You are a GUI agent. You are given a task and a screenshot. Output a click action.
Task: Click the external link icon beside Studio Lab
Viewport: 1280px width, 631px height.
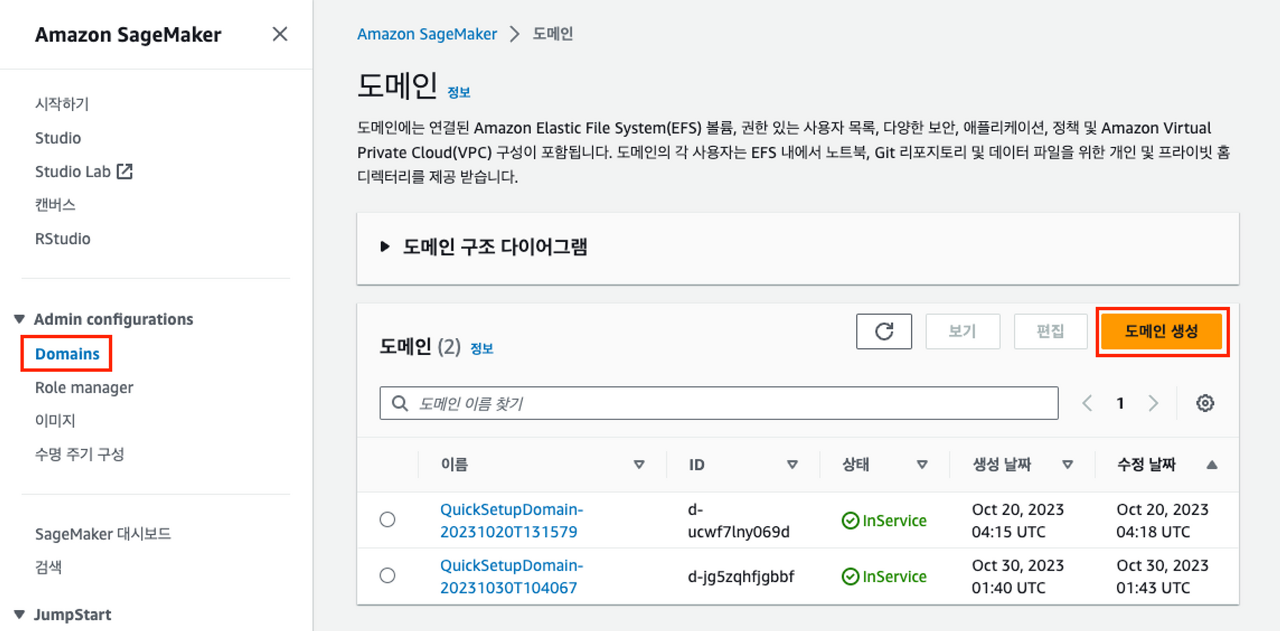pyautogui.click(x=124, y=171)
